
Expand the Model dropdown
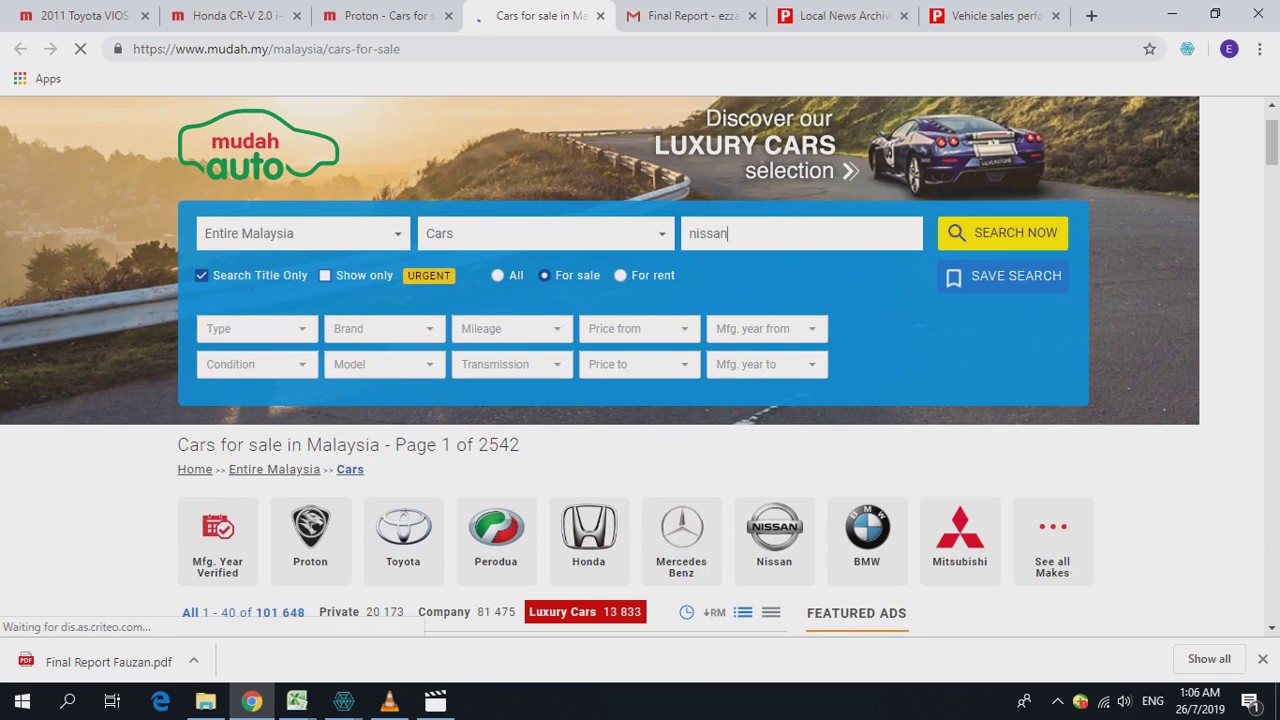coord(384,364)
